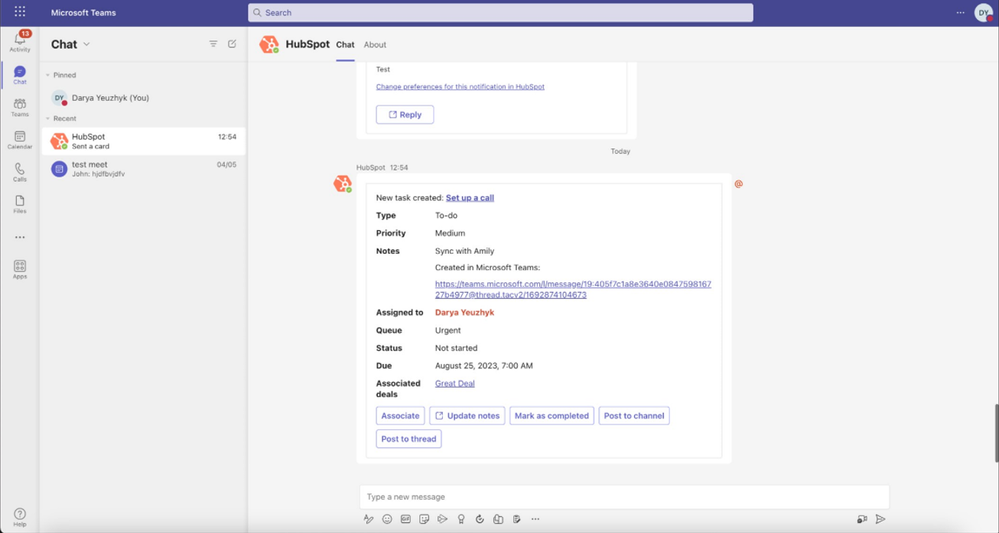The image size is (999, 533).
Task: Open Chat in the left rail
Action: 20,75
